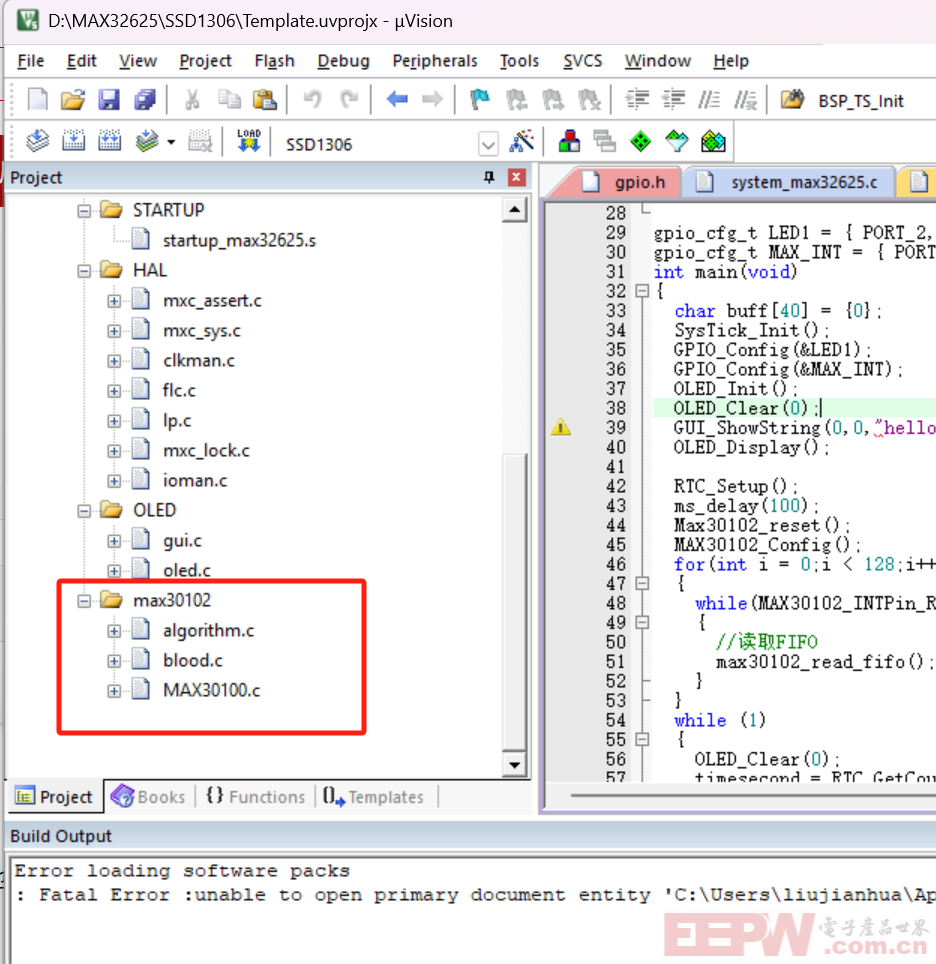Screen dimensions: 936x964
Task: Download code to flash with LOAD
Action: [x=249, y=141]
